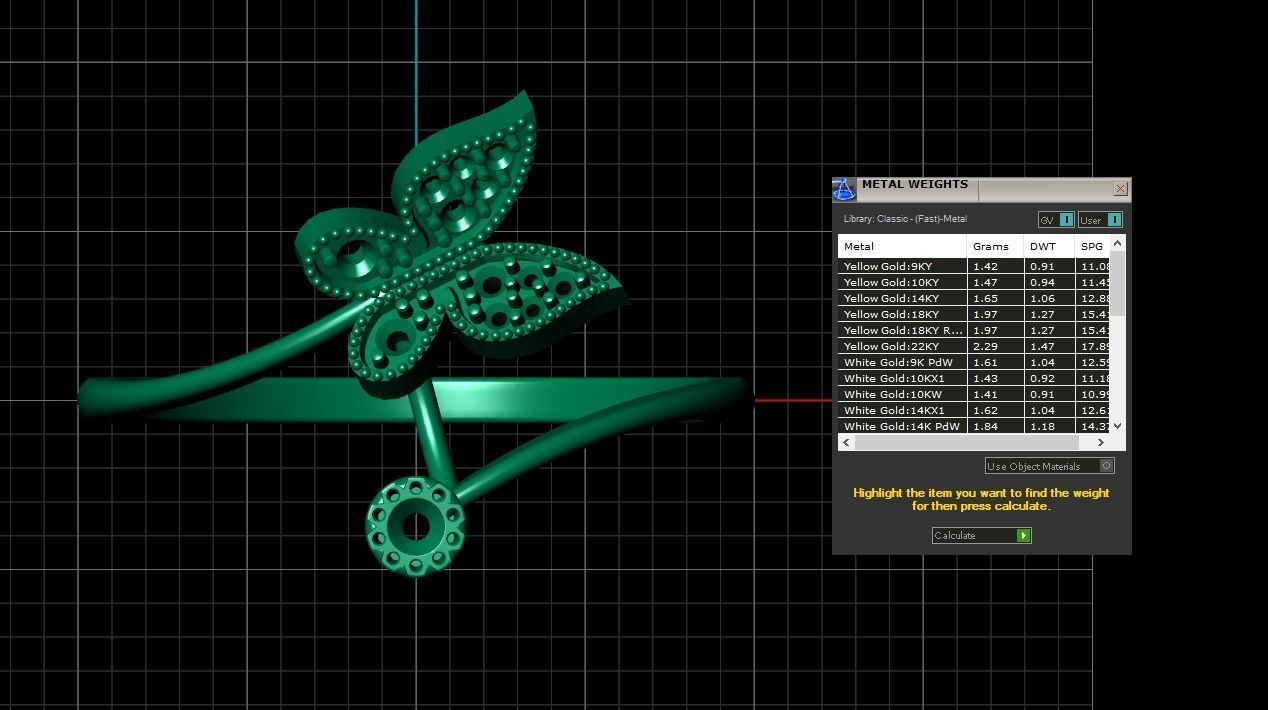Image resolution: width=1268 pixels, height=710 pixels.
Task: Click the 1.84 grams value for 14K PdW
Action: [985, 426]
